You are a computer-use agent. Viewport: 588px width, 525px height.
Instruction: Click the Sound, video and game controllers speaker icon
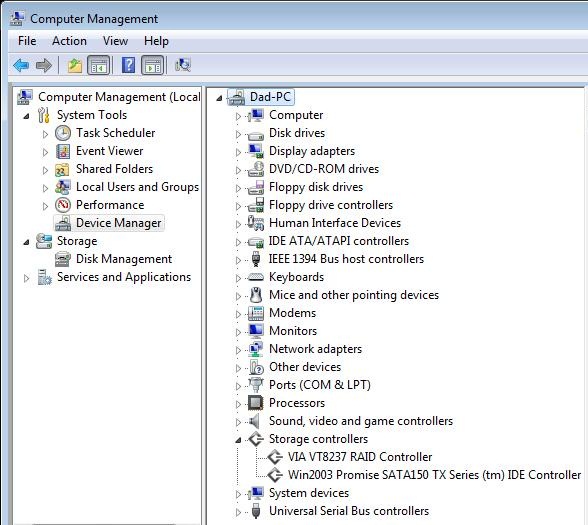[x=255, y=421]
